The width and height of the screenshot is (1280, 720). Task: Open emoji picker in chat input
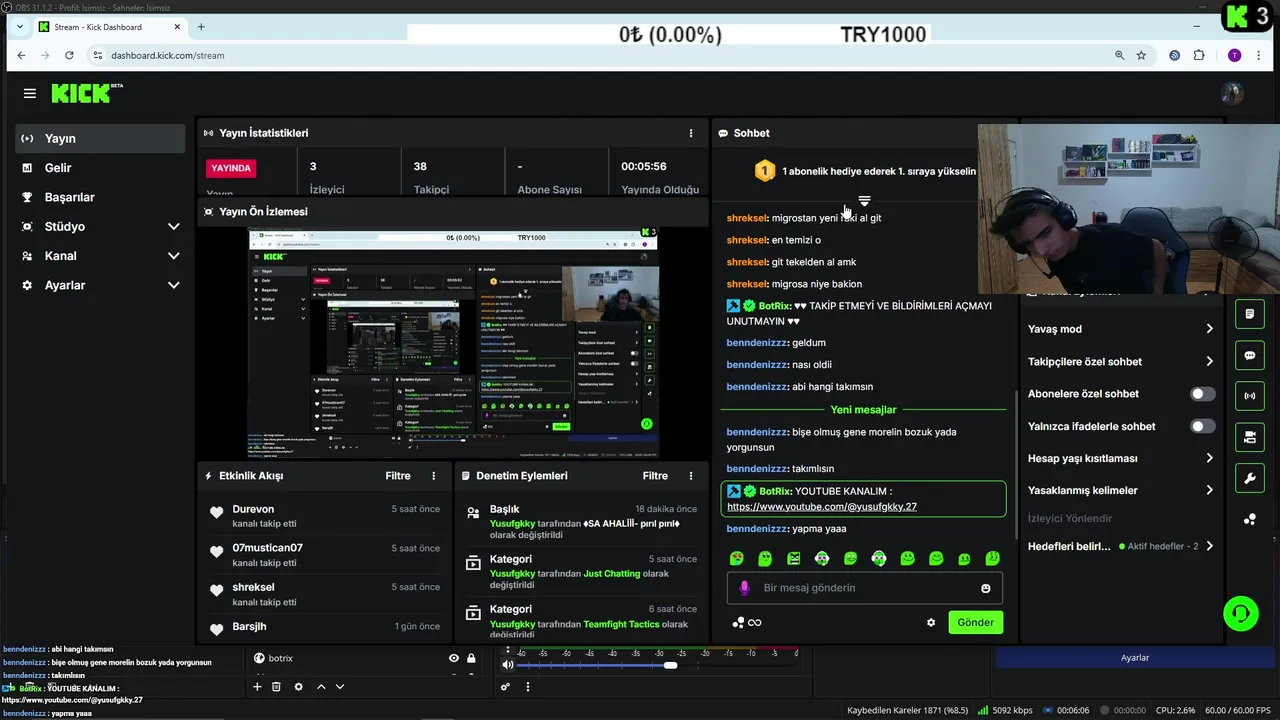(x=986, y=588)
